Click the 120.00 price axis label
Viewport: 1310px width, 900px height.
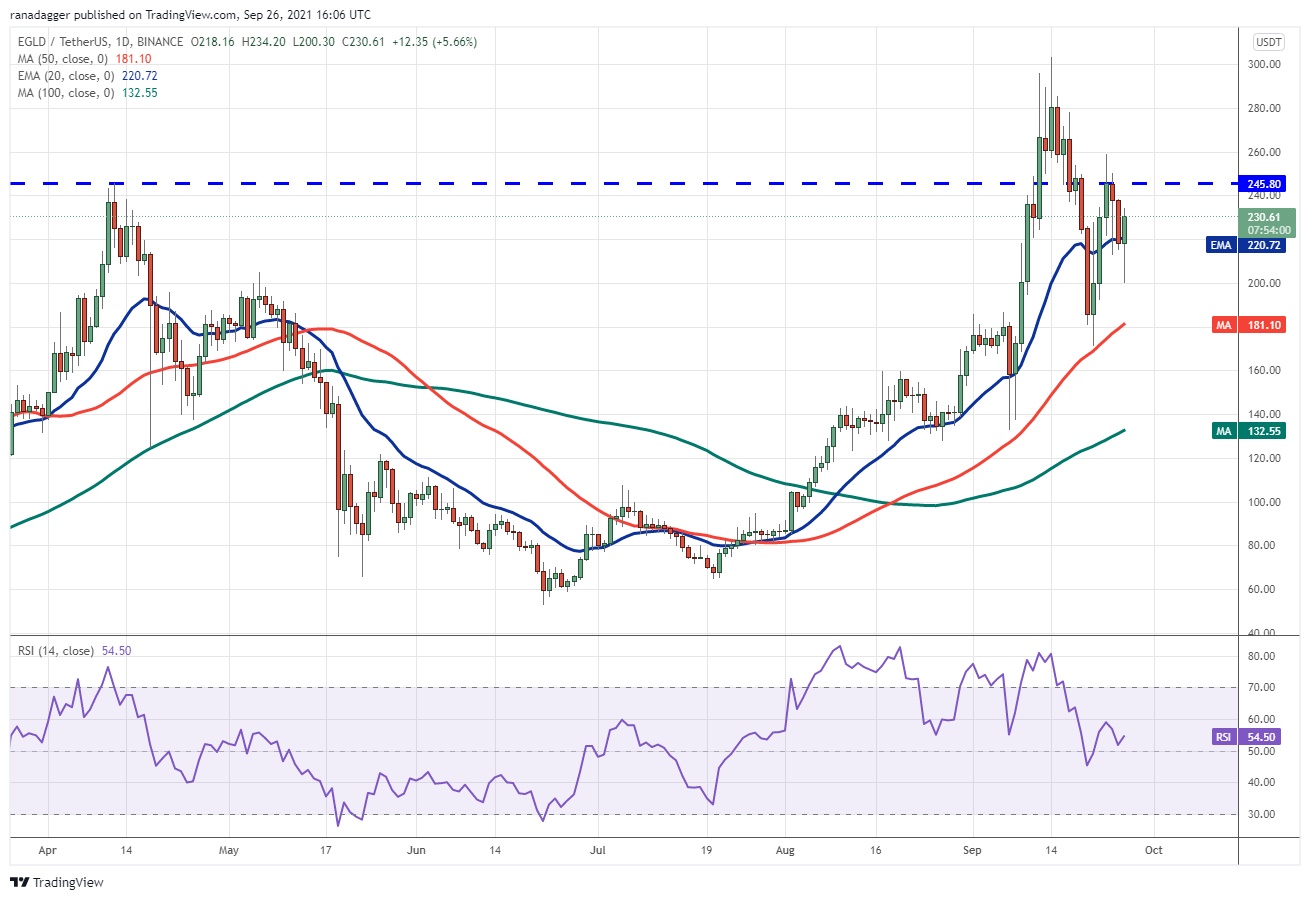click(x=1265, y=458)
